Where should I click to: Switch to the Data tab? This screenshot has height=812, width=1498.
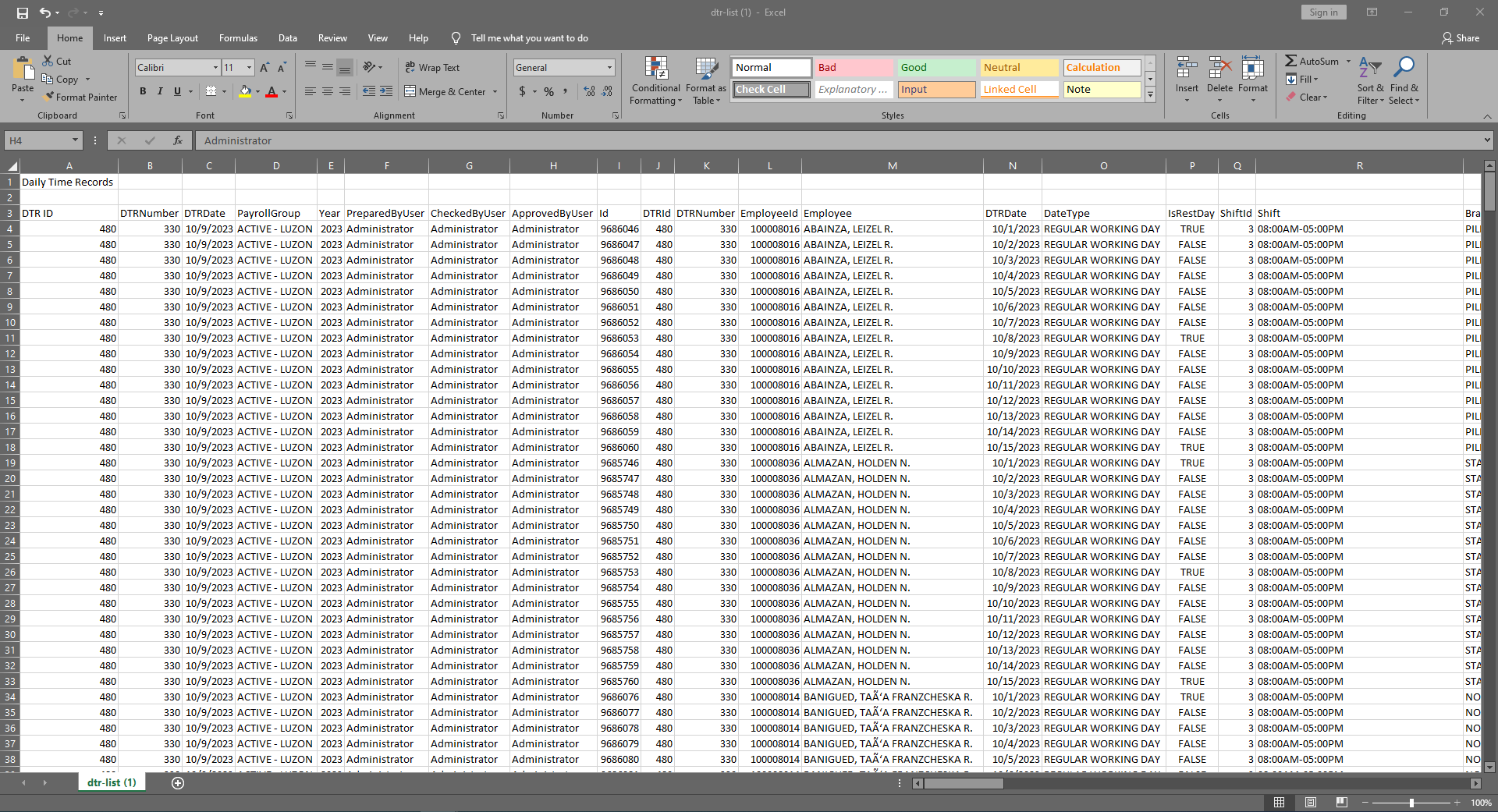288,38
